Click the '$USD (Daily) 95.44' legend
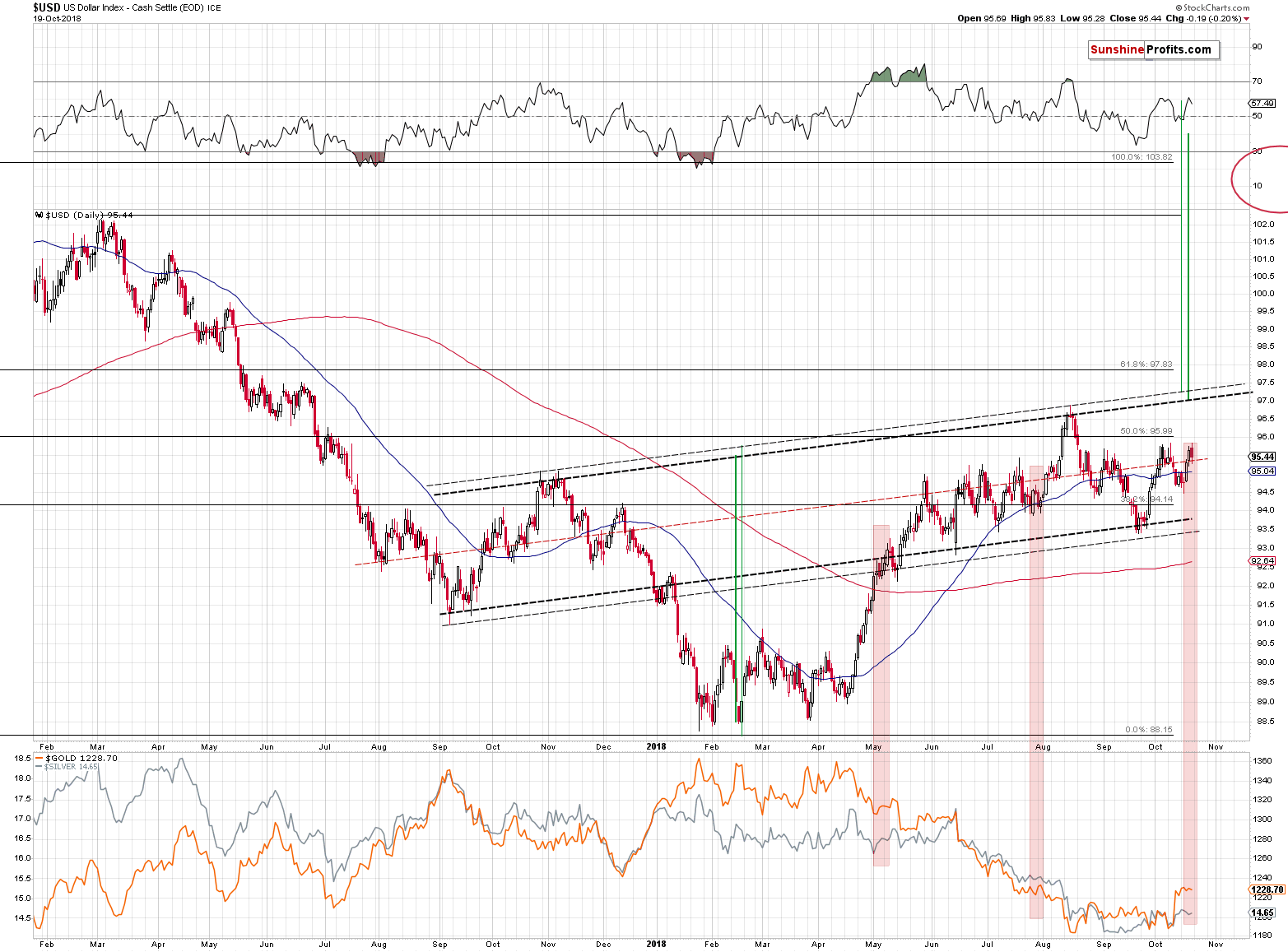The width and height of the screenshot is (1288, 952). coord(85,215)
